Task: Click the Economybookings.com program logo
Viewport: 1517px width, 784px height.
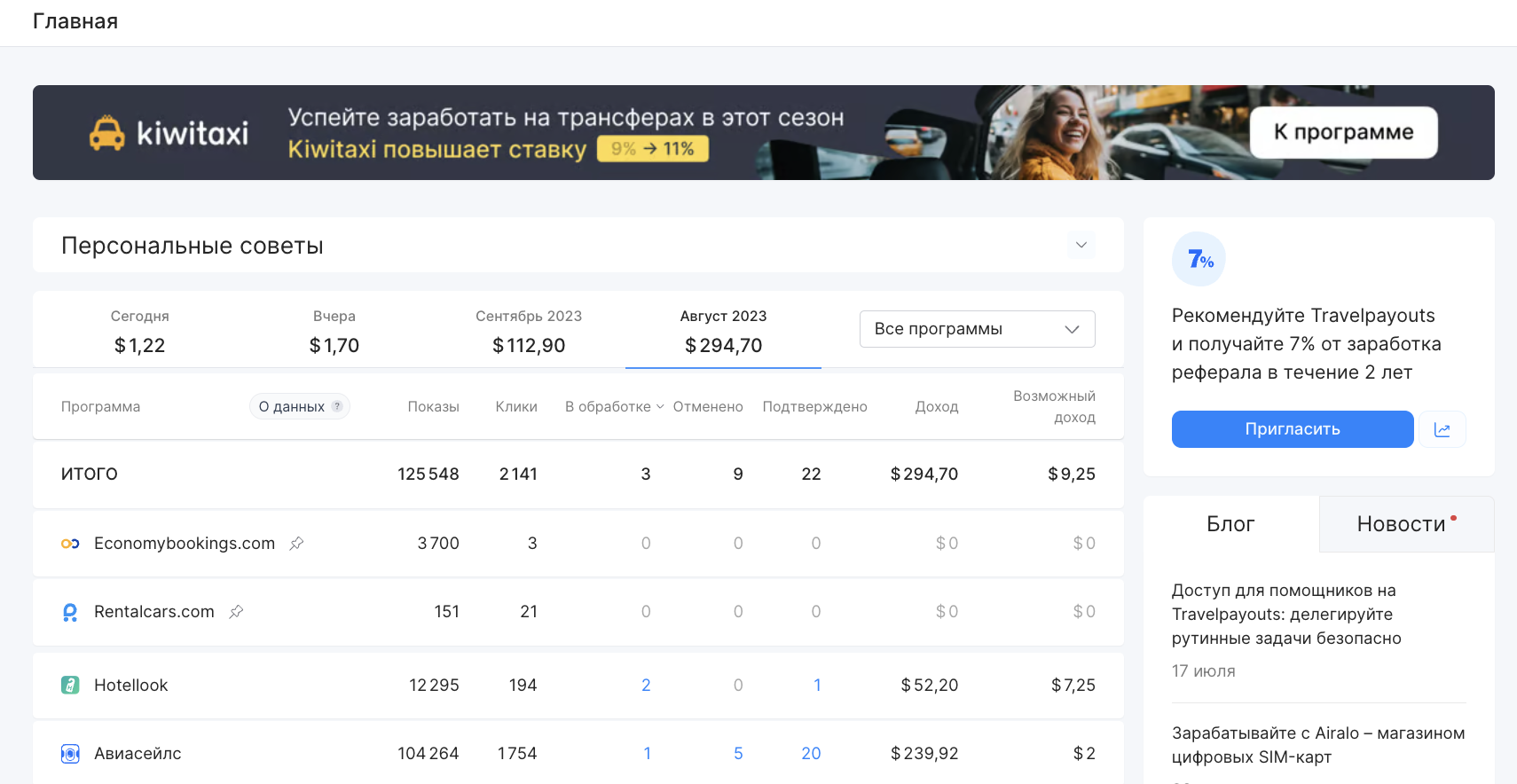Action: 70,544
